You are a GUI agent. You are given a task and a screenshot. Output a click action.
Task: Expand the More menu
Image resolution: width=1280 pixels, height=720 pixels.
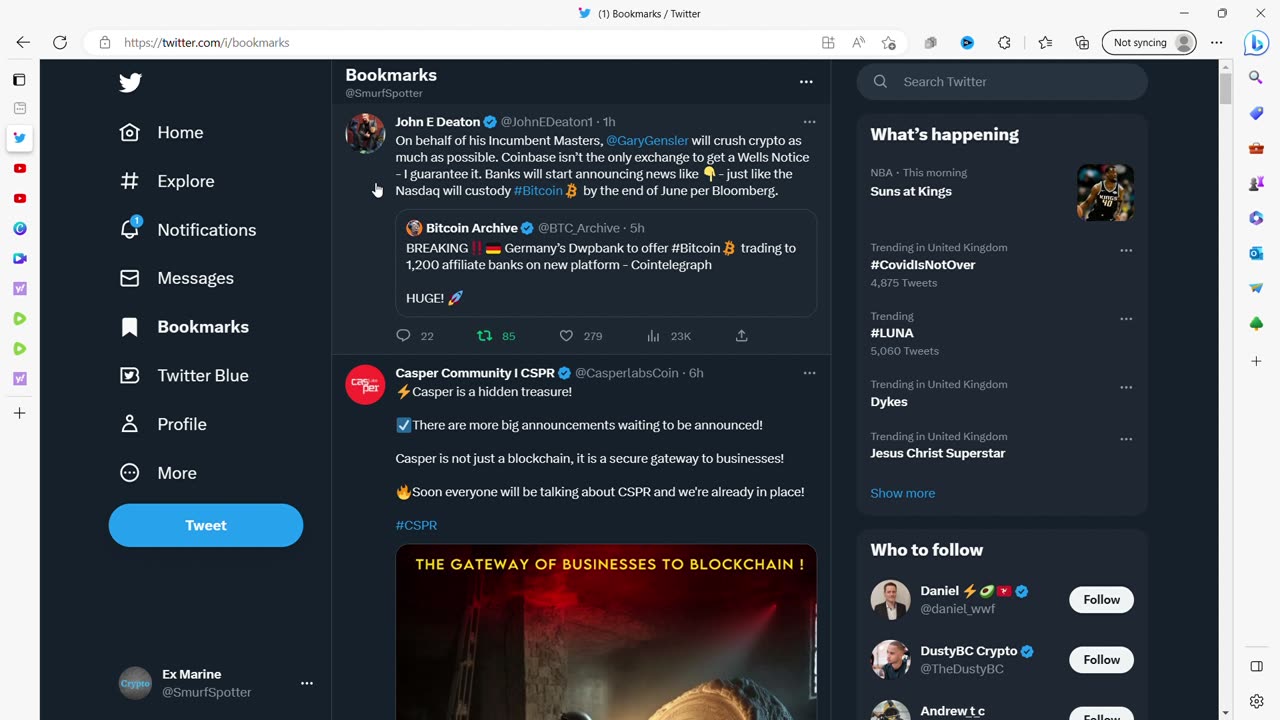pos(158,473)
